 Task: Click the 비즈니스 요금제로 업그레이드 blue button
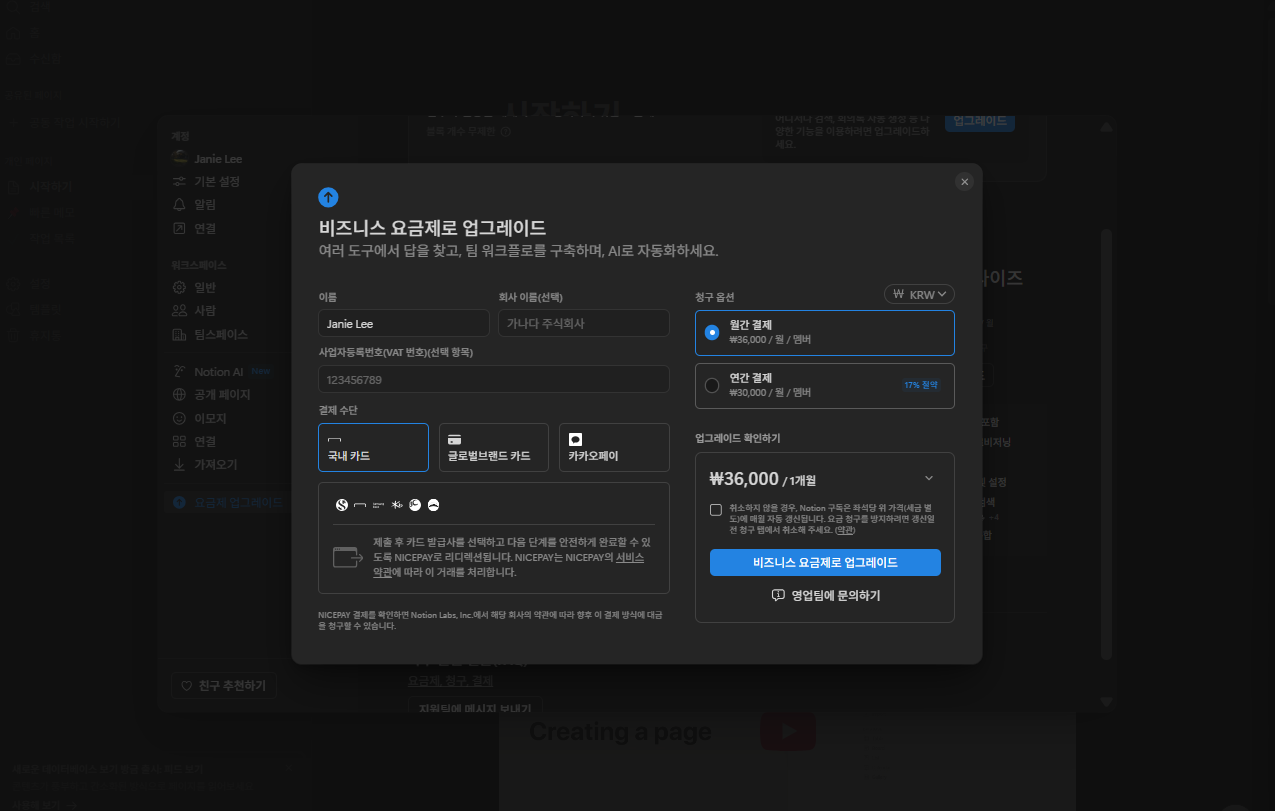825,562
